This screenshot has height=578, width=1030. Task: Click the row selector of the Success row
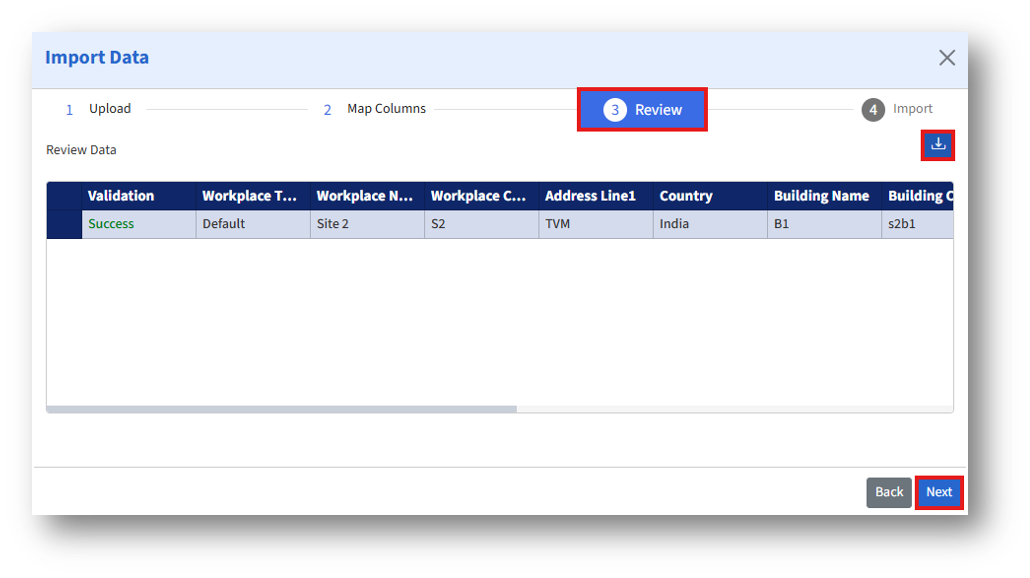(x=64, y=224)
